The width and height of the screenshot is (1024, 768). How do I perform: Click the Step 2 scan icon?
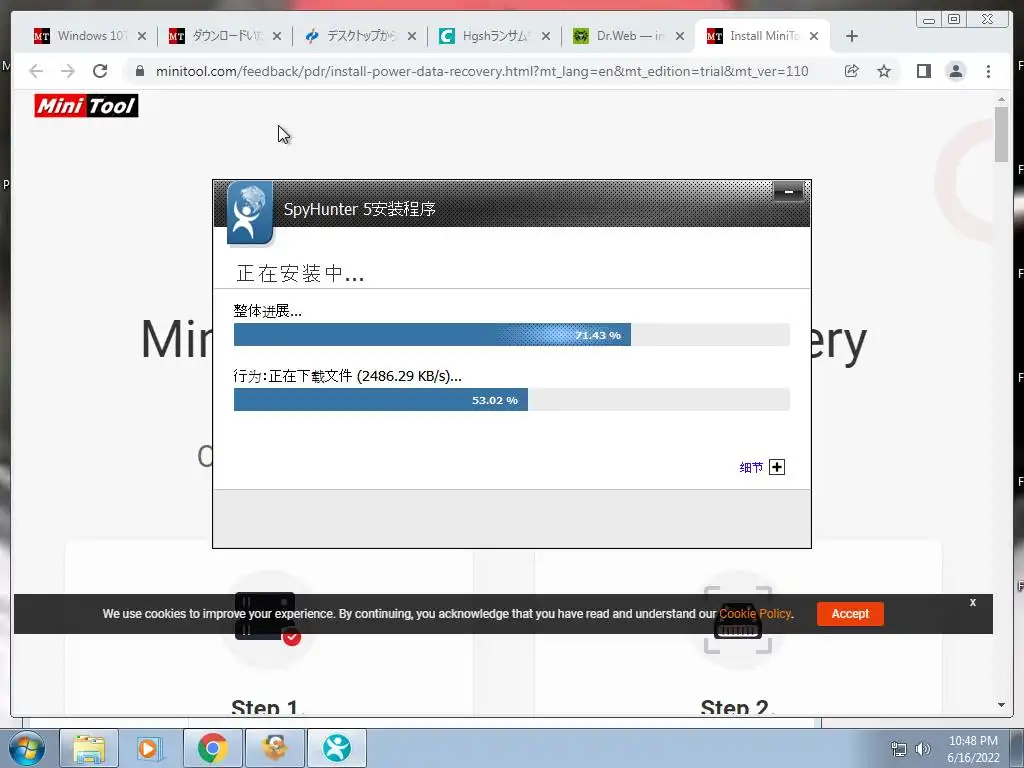pos(738,620)
